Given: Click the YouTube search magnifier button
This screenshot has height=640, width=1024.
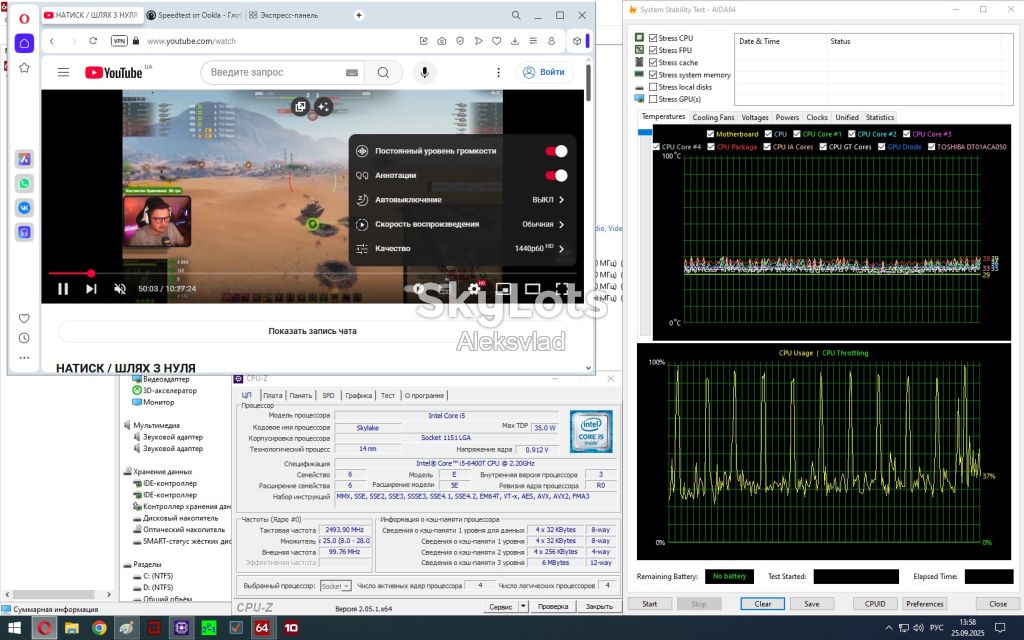Looking at the screenshot, I should 383,72.
